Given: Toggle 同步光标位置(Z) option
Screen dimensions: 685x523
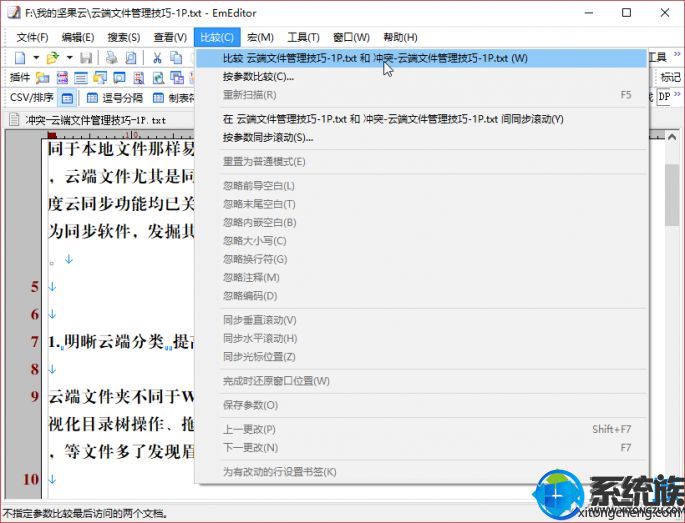Looking at the screenshot, I should (x=421, y=357).
